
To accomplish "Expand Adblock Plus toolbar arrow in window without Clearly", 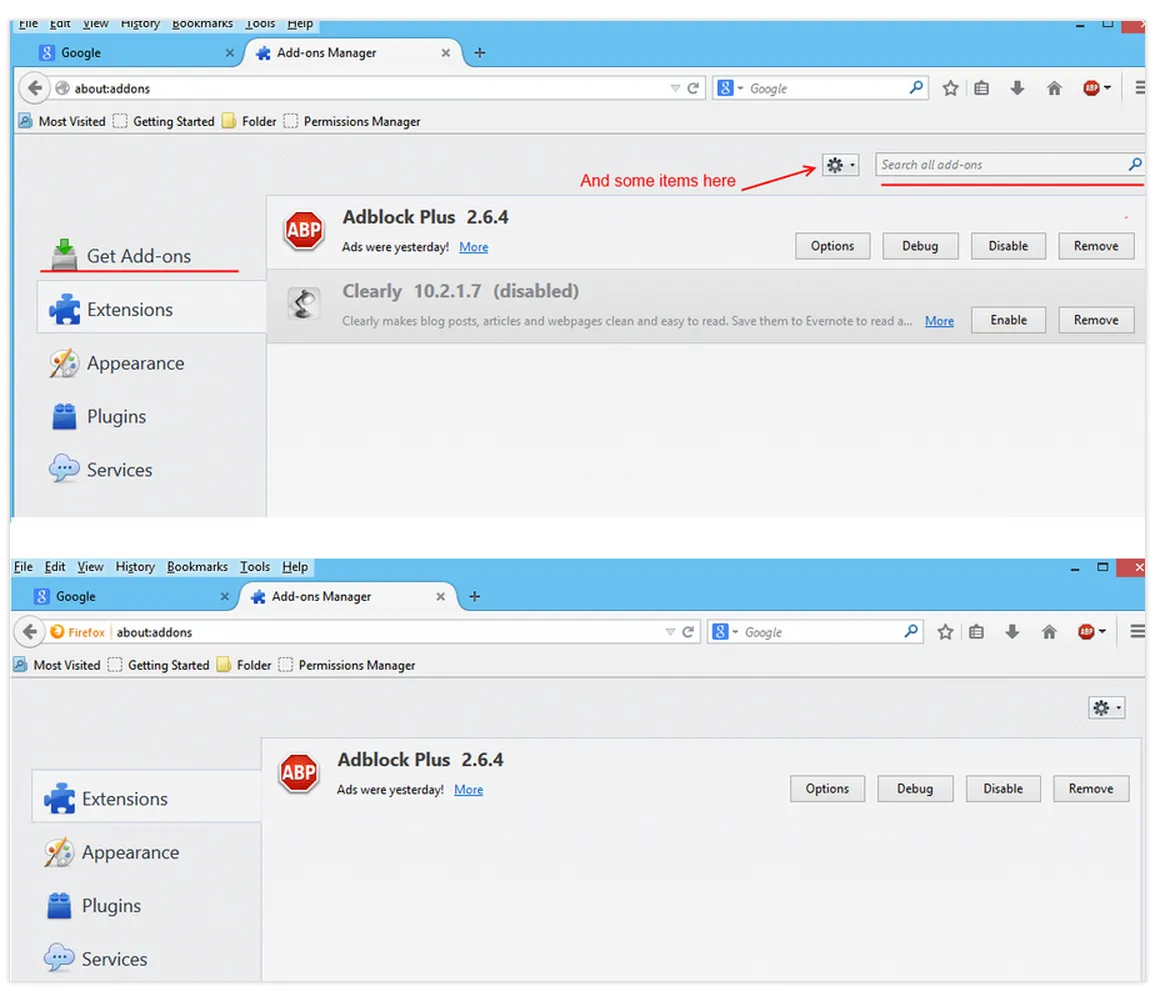I will [1102, 632].
